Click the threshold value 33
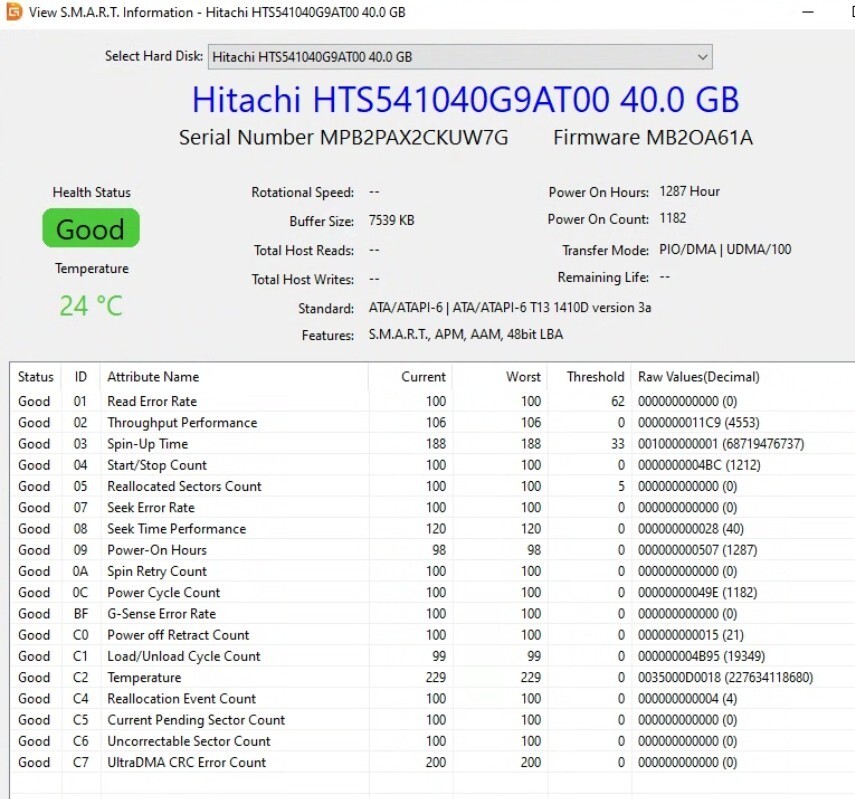 (x=617, y=444)
